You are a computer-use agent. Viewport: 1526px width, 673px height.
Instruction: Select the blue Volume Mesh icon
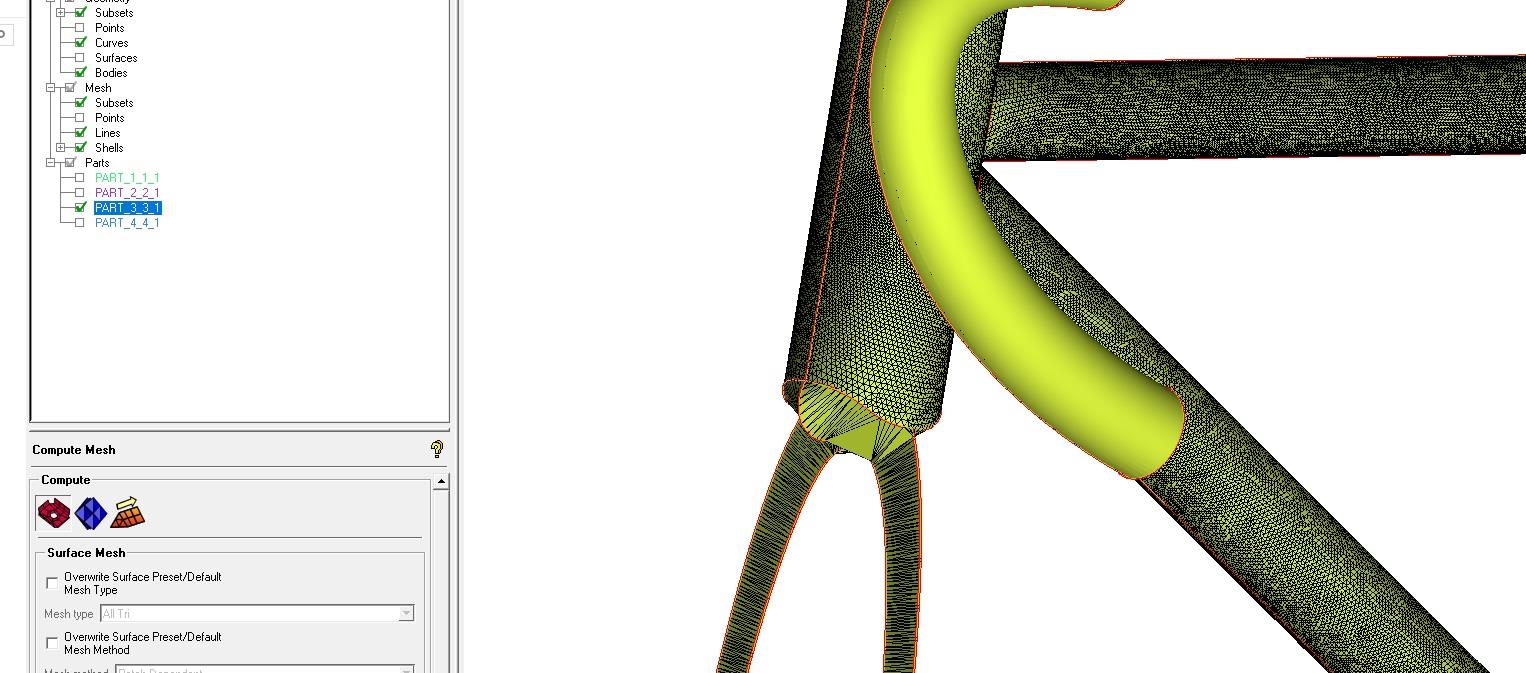click(90, 513)
